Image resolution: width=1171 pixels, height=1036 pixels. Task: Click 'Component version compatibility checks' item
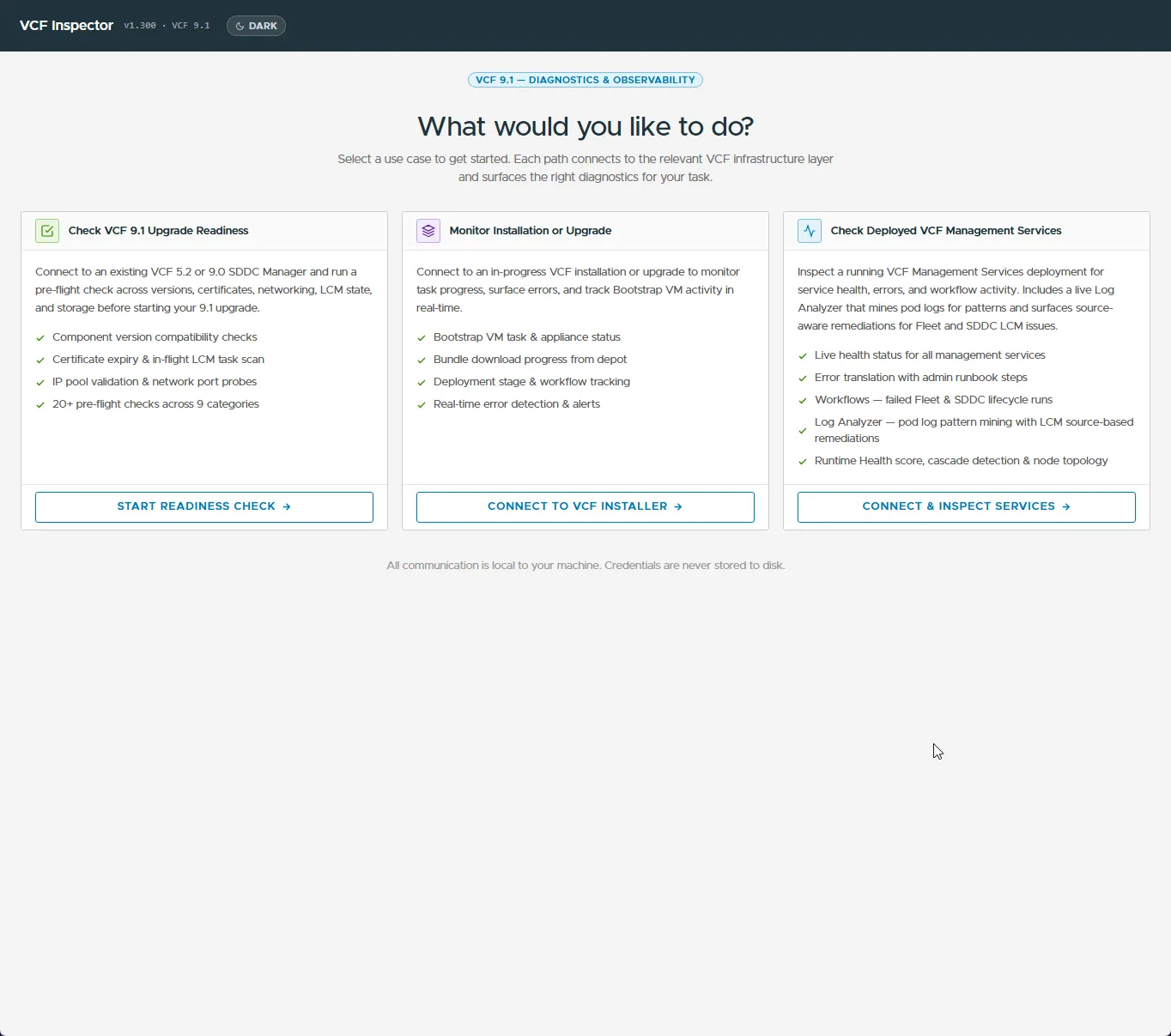(155, 337)
